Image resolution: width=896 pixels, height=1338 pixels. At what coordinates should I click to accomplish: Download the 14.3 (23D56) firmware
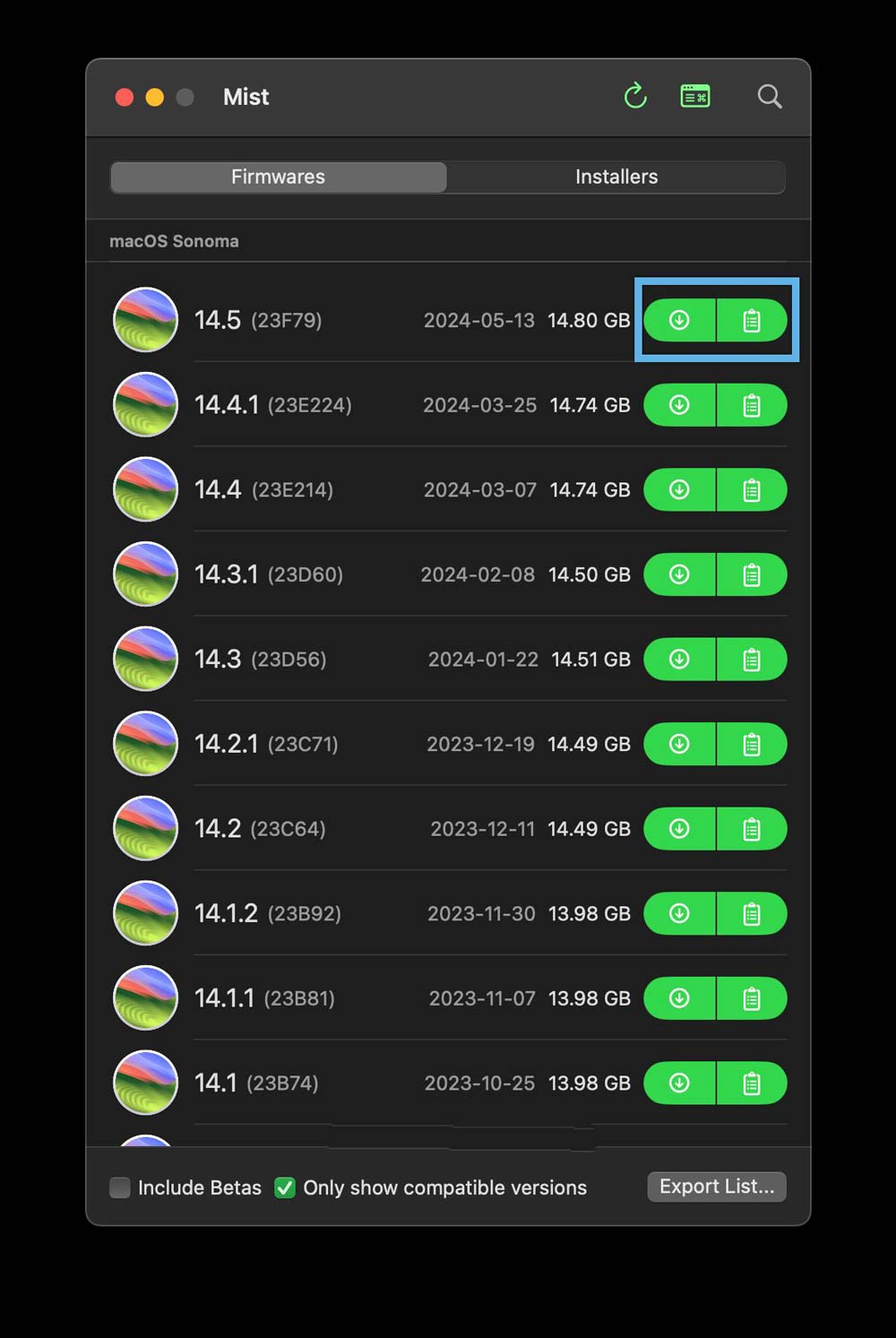679,659
